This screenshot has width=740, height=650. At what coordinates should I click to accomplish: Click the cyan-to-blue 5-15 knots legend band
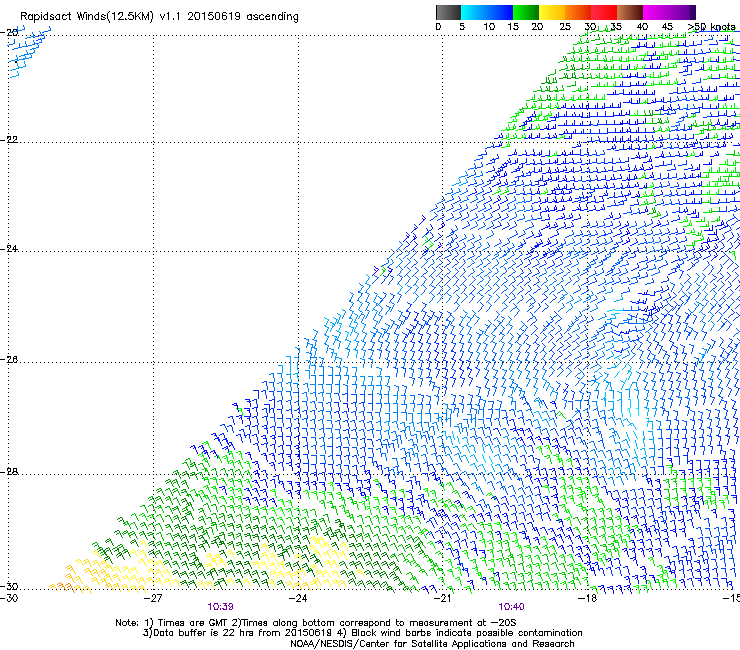[487, 12]
